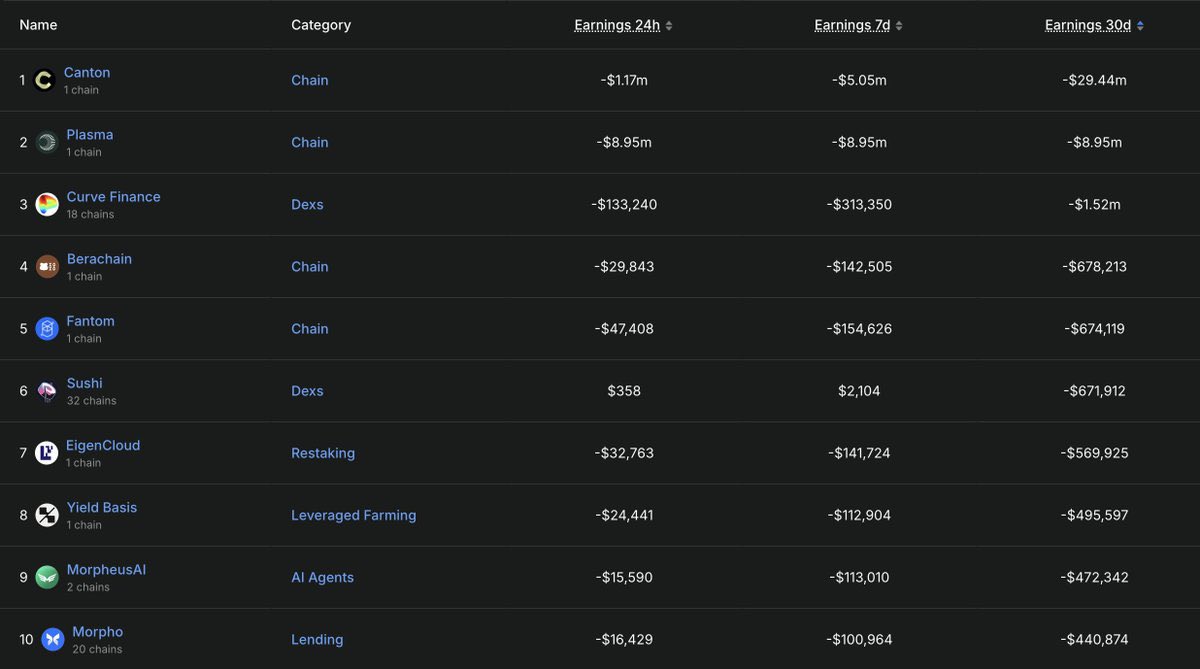Click the Earnings 24h column header
Screen dimensions: 1200x669
pyautogui.click(x=617, y=25)
